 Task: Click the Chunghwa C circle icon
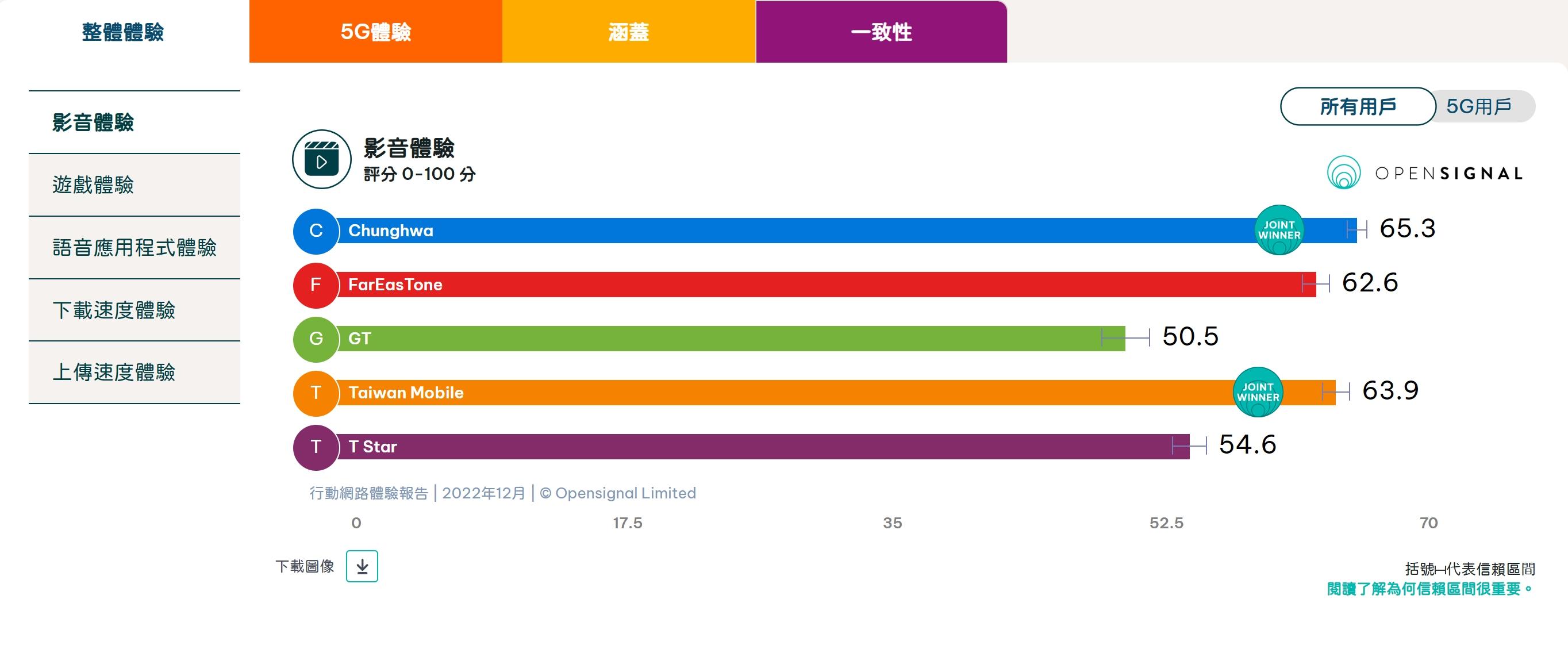pos(316,231)
